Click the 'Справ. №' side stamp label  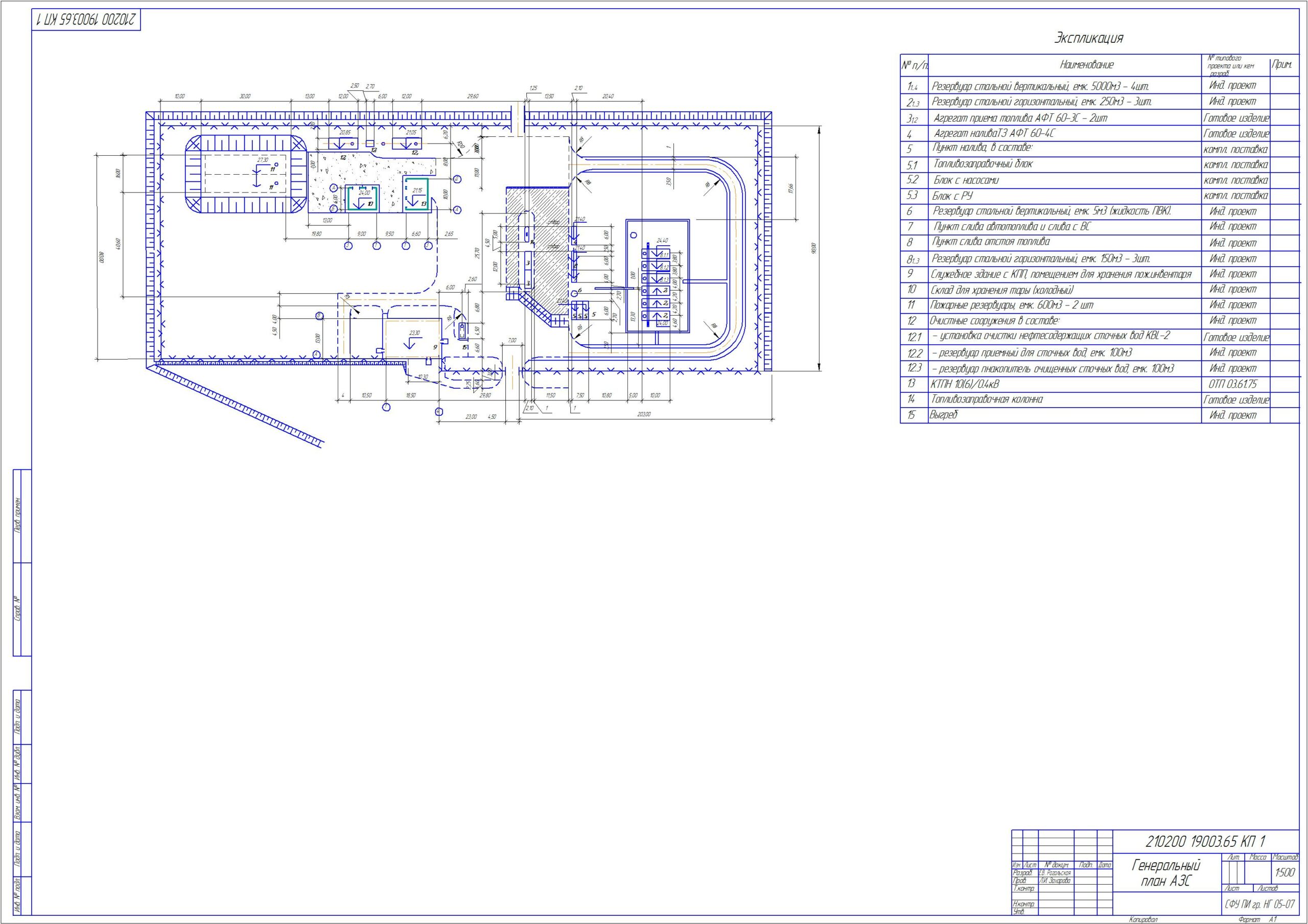click(18, 608)
